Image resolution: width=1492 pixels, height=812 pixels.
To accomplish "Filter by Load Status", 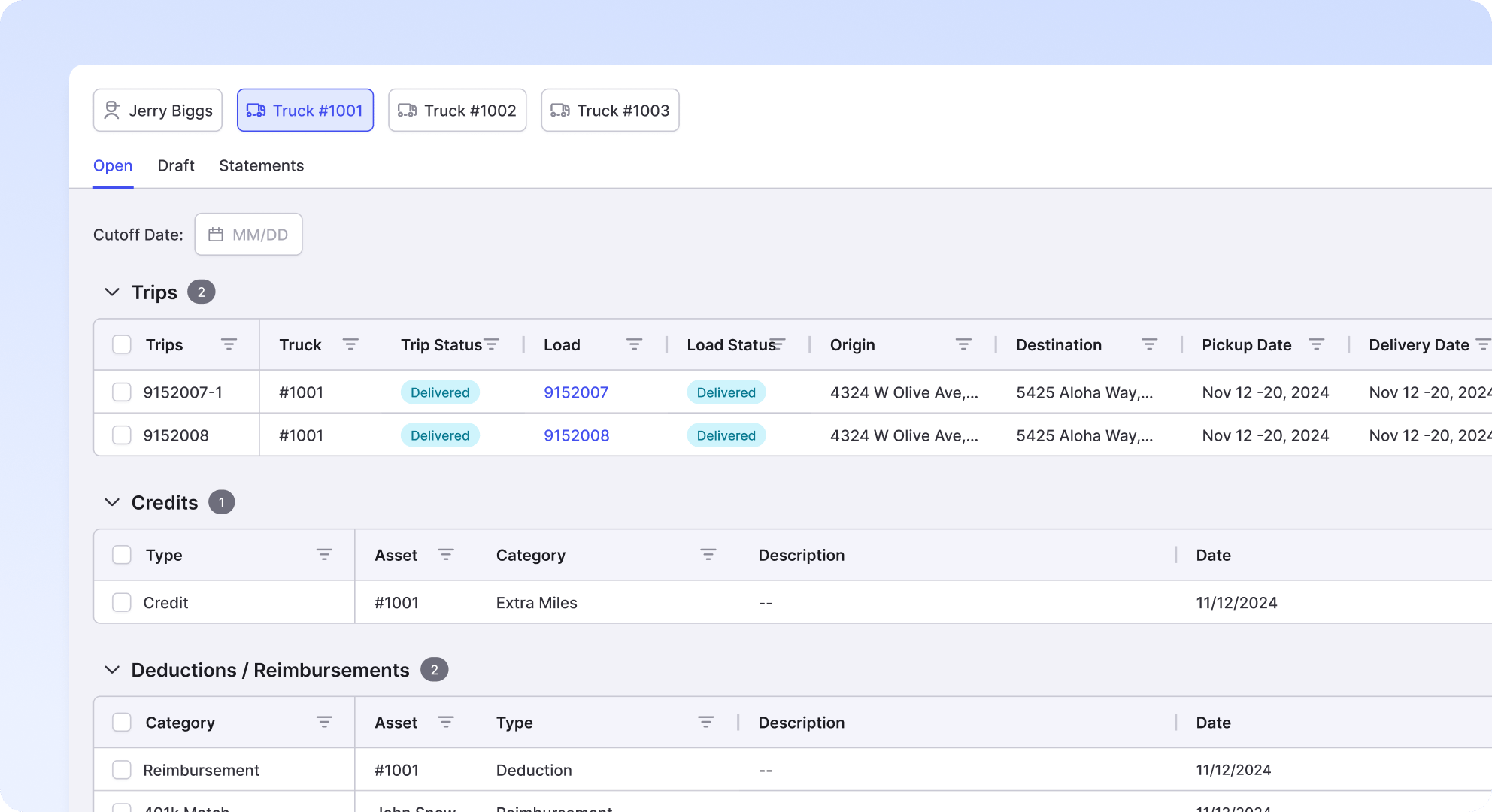I will tap(778, 344).
